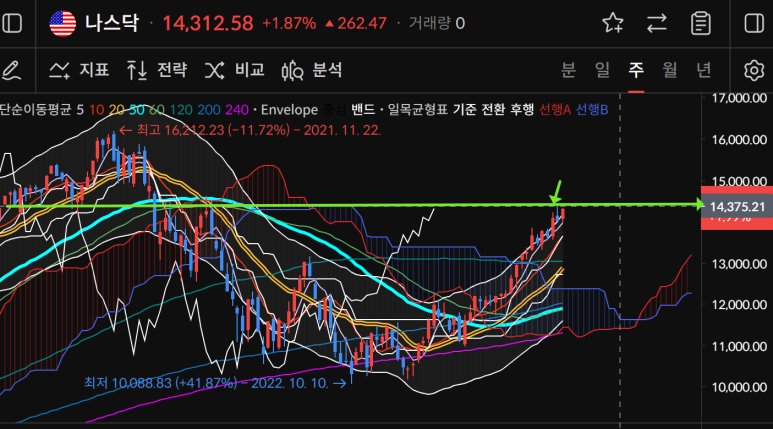Image resolution: width=773 pixels, height=429 pixels.
Task: Click the 거래량 0 volume label
Action: click(x=437, y=23)
